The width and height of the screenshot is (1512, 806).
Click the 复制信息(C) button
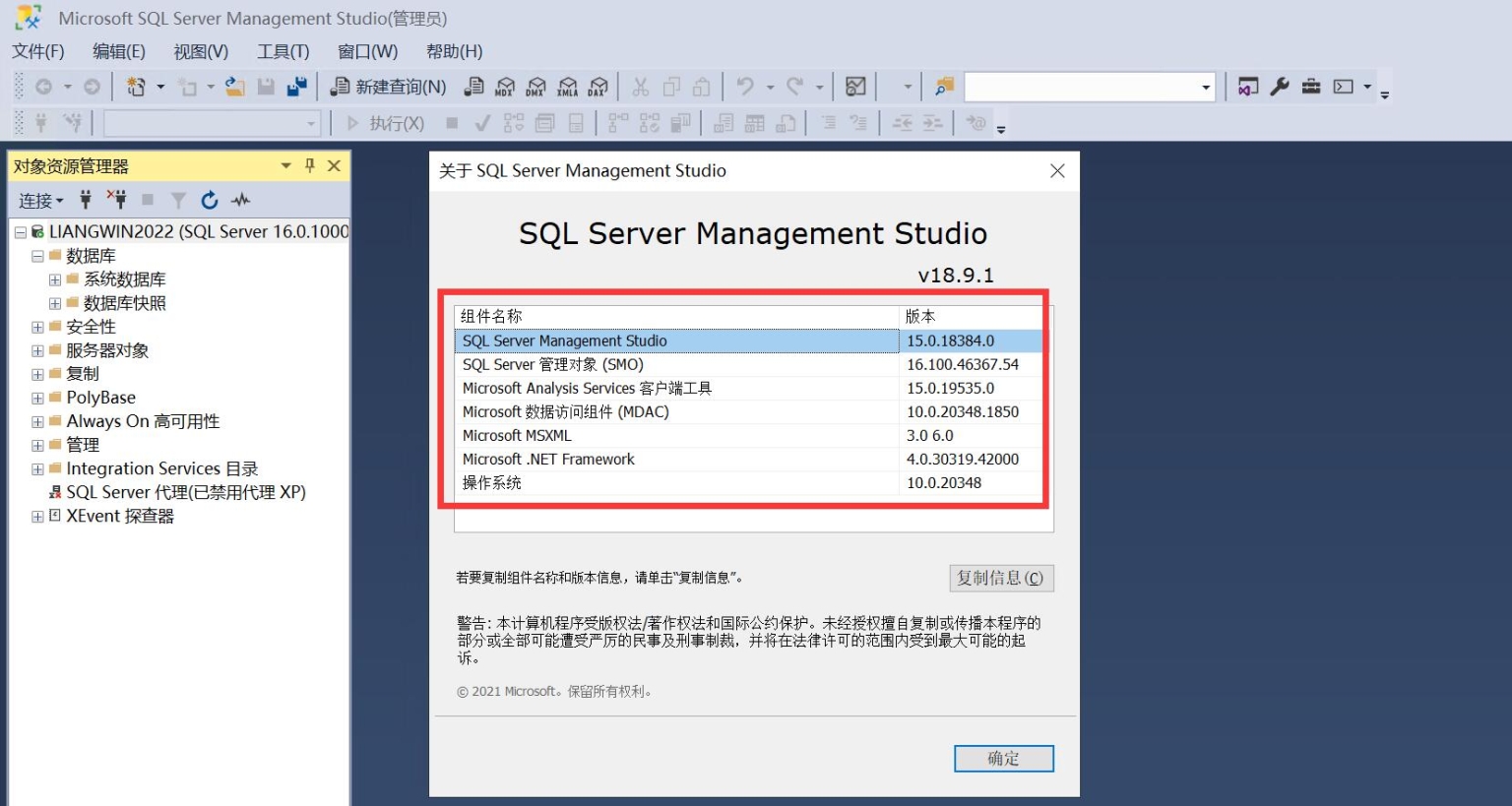pos(1001,578)
